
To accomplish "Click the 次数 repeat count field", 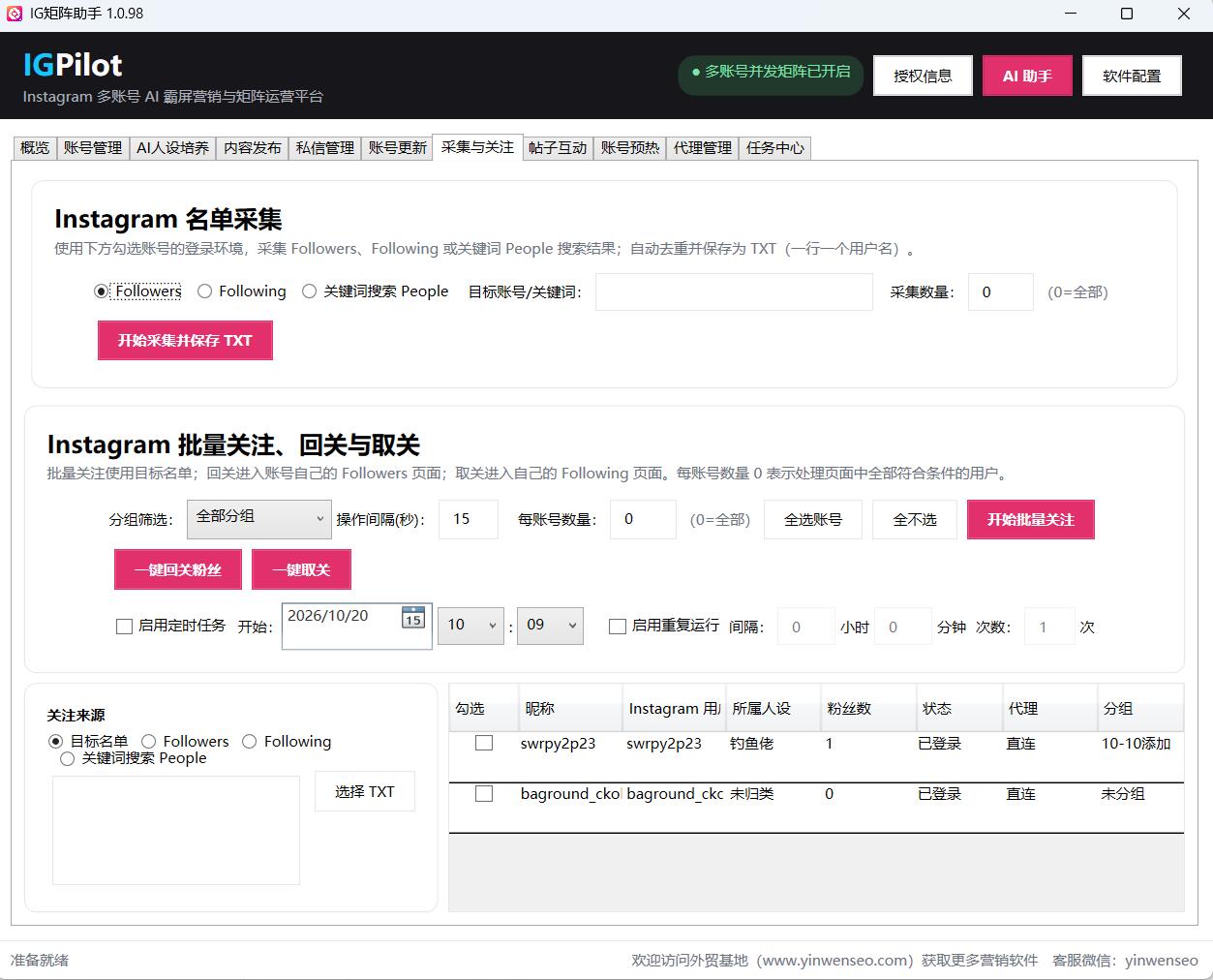I will 1049,627.
